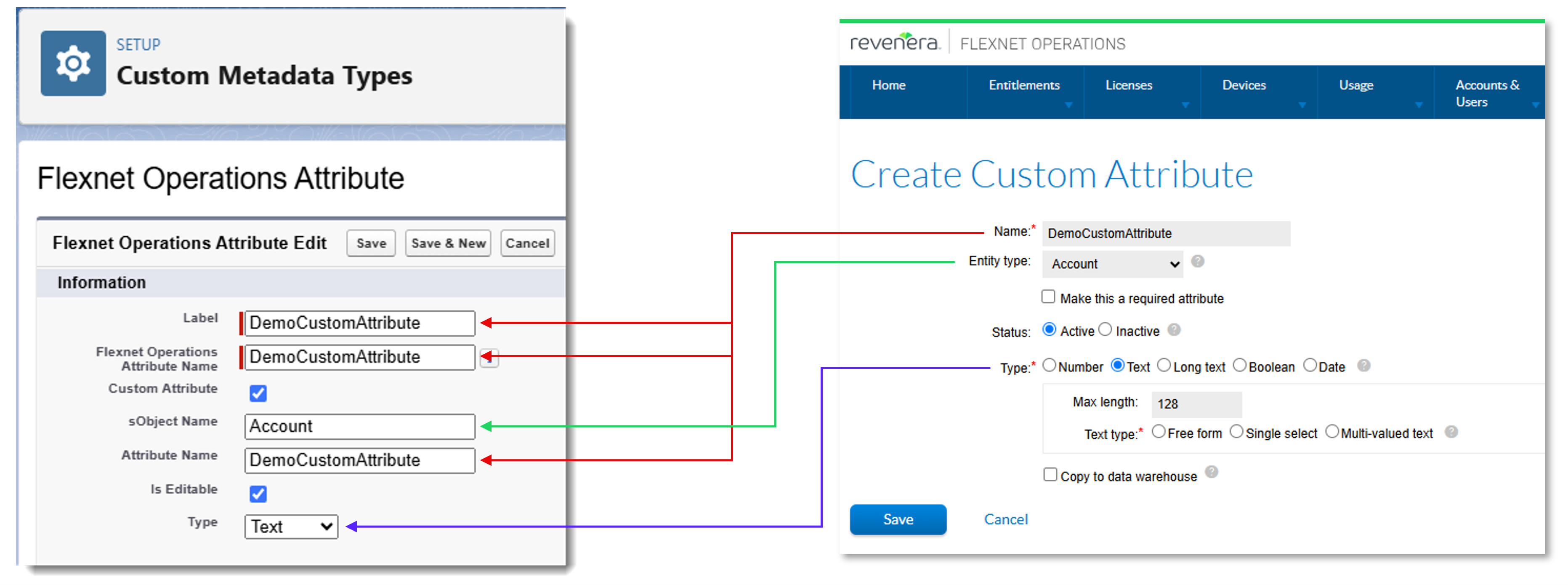The image size is (1568, 585).
Task: Open the Entity type help icon
Action: tap(1197, 262)
